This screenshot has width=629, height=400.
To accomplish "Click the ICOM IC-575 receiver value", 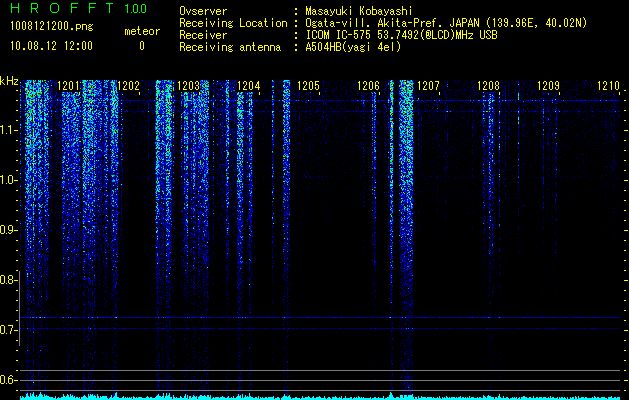I will click(401, 35).
